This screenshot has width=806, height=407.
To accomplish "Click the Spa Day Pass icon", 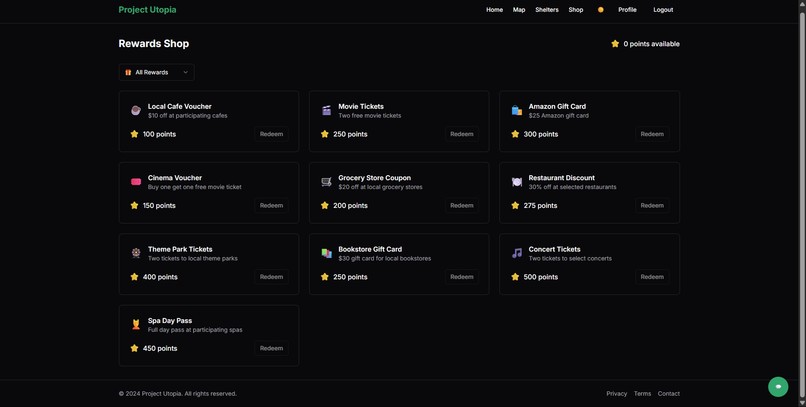I will [136, 324].
